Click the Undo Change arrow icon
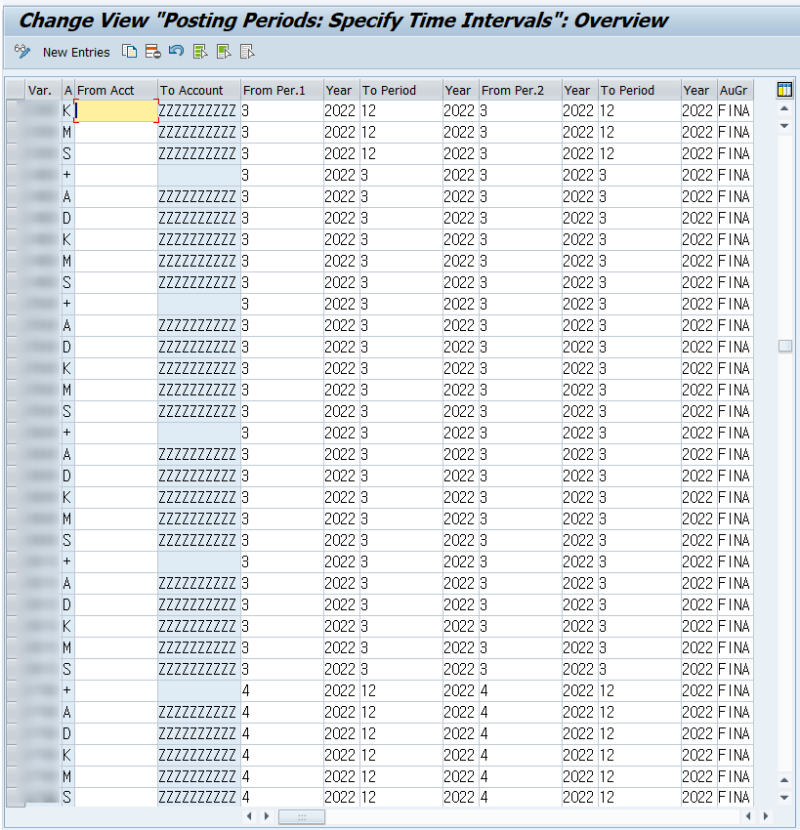Screen dimensions: 800x830 coord(176,51)
